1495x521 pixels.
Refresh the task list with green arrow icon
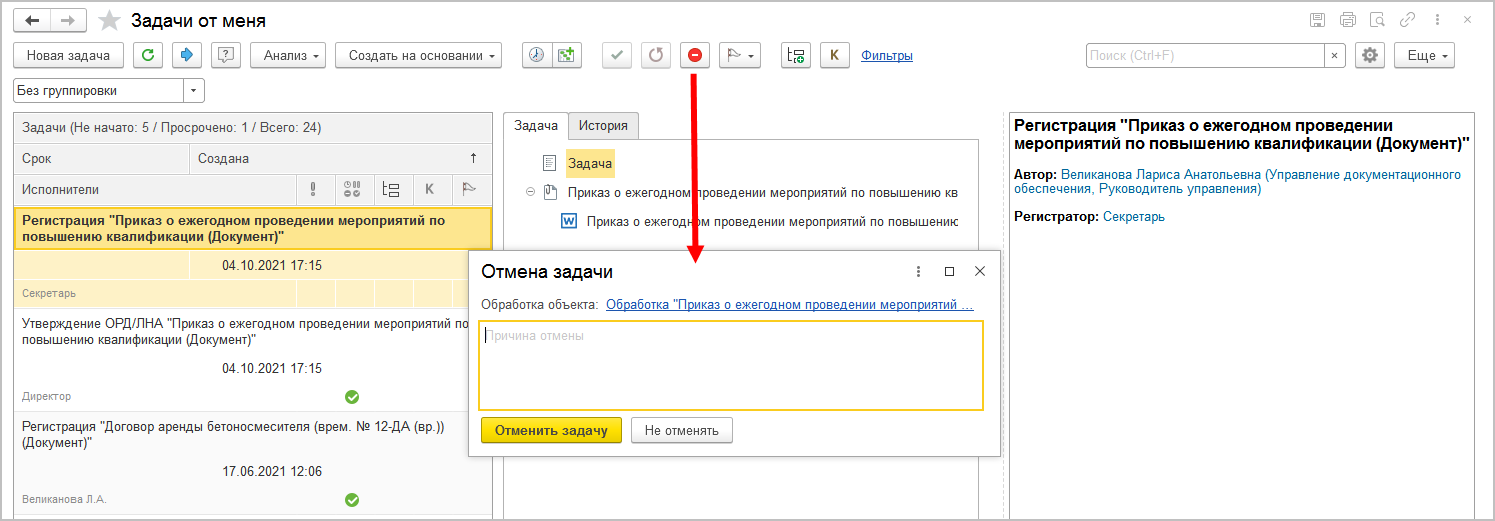click(148, 56)
